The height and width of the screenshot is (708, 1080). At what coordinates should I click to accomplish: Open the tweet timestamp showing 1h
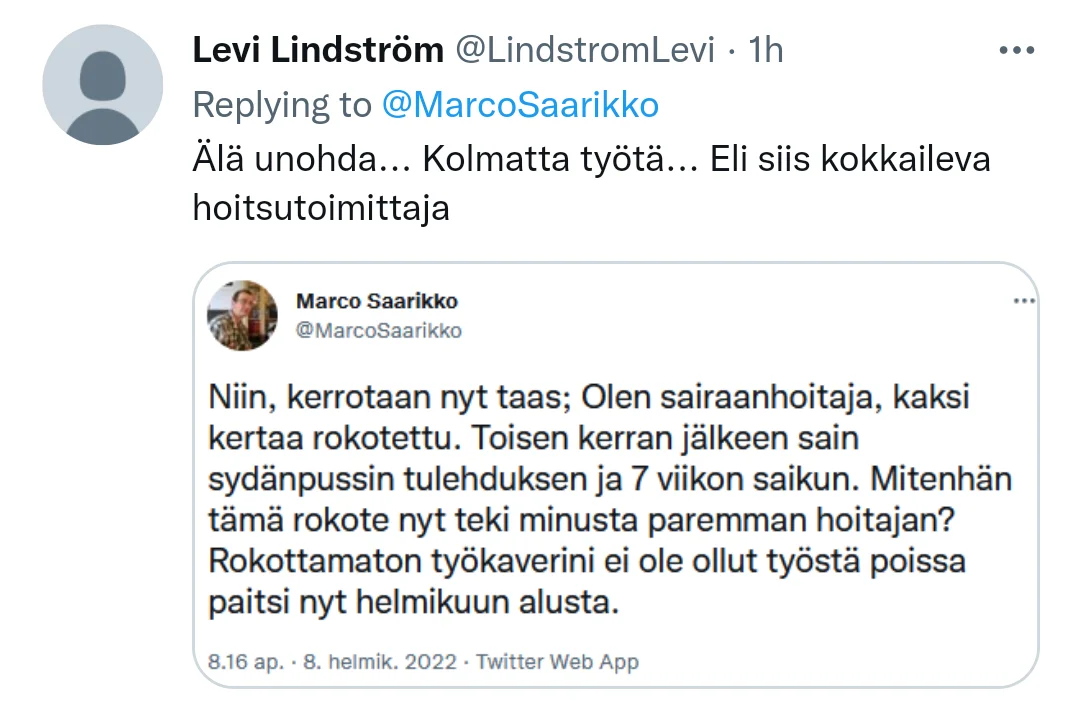764,49
